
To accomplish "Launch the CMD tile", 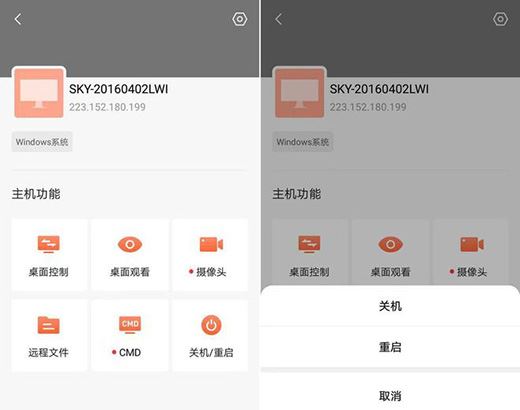I will pyautogui.click(x=130, y=336).
